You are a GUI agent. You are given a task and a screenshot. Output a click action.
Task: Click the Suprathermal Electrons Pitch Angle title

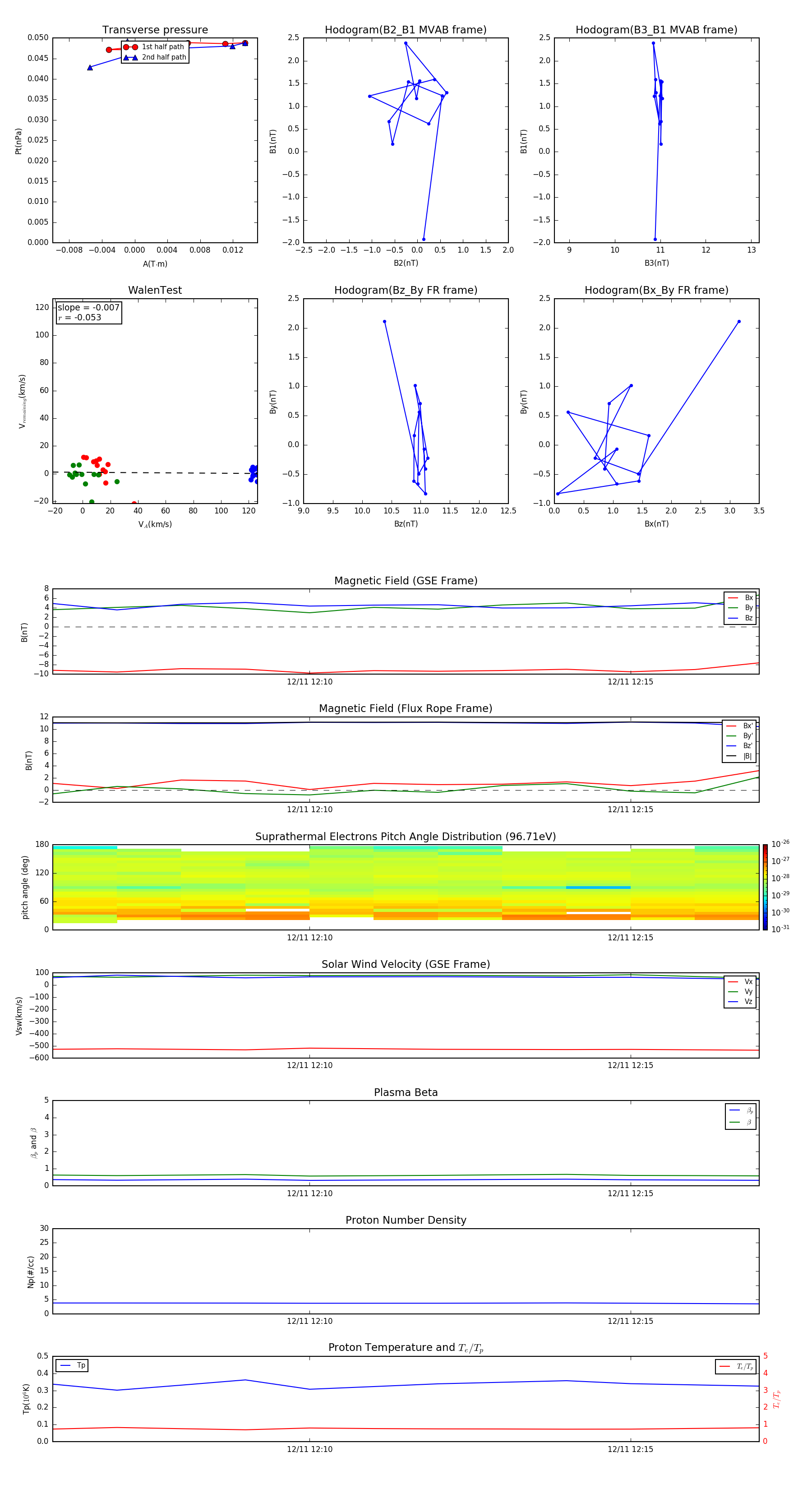pyautogui.click(x=406, y=837)
